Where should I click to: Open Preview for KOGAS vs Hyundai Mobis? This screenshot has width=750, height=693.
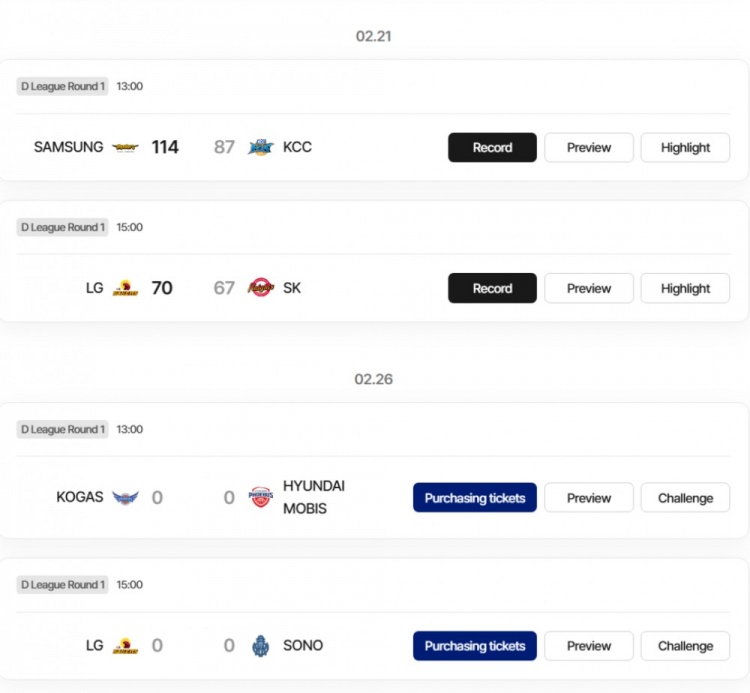(589, 498)
